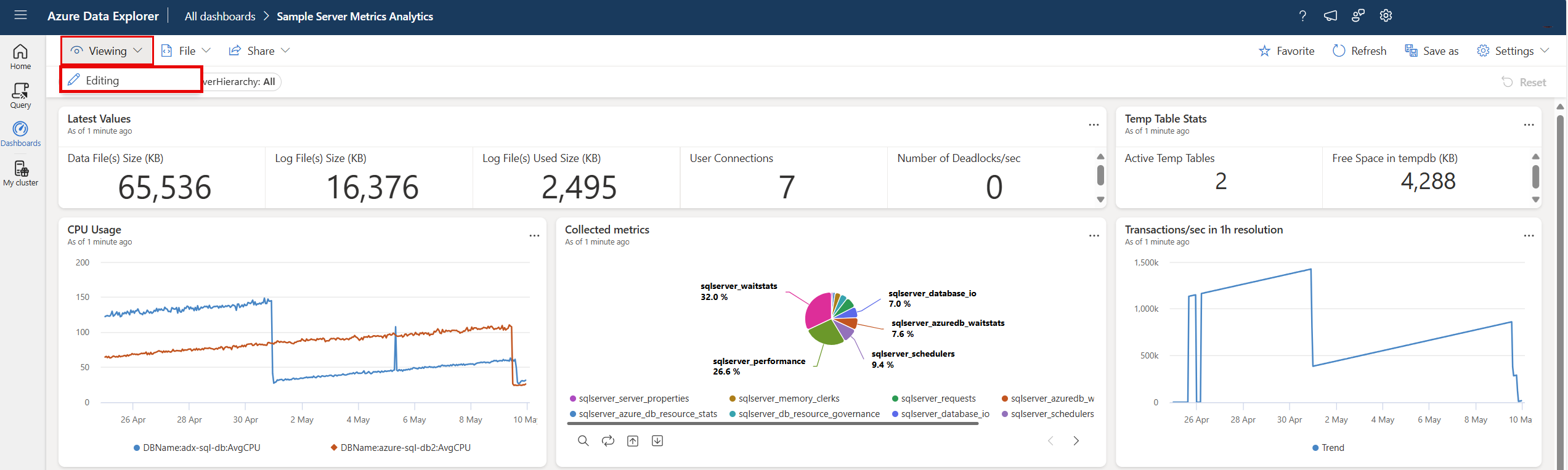Open the CPU Usage tile options menu
Screen dimensions: 1568x470
(x=534, y=236)
